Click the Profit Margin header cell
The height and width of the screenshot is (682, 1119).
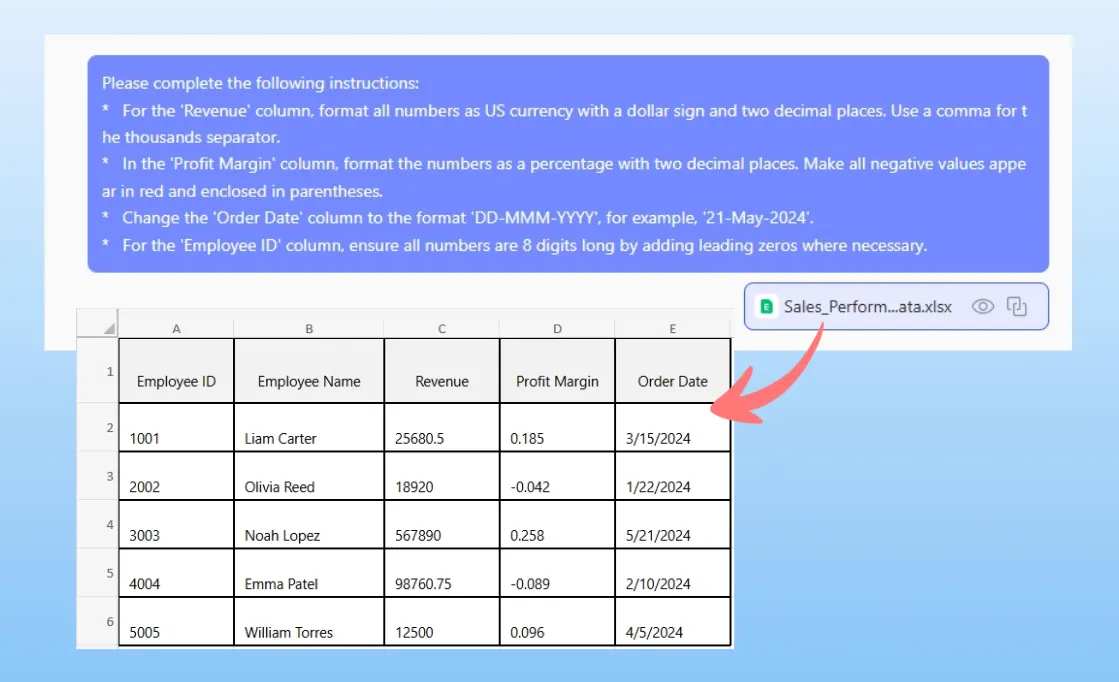pyautogui.click(x=557, y=381)
